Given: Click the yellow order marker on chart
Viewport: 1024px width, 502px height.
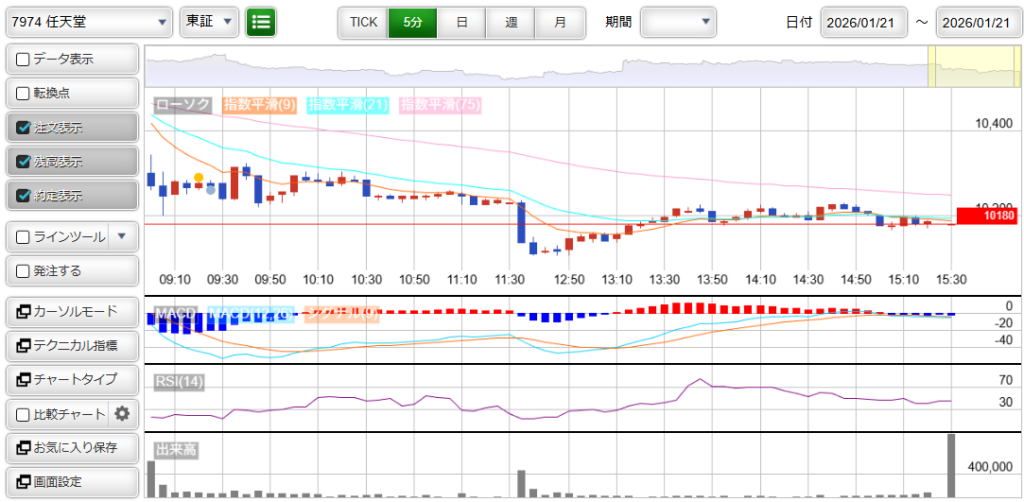Looking at the screenshot, I should [199, 177].
